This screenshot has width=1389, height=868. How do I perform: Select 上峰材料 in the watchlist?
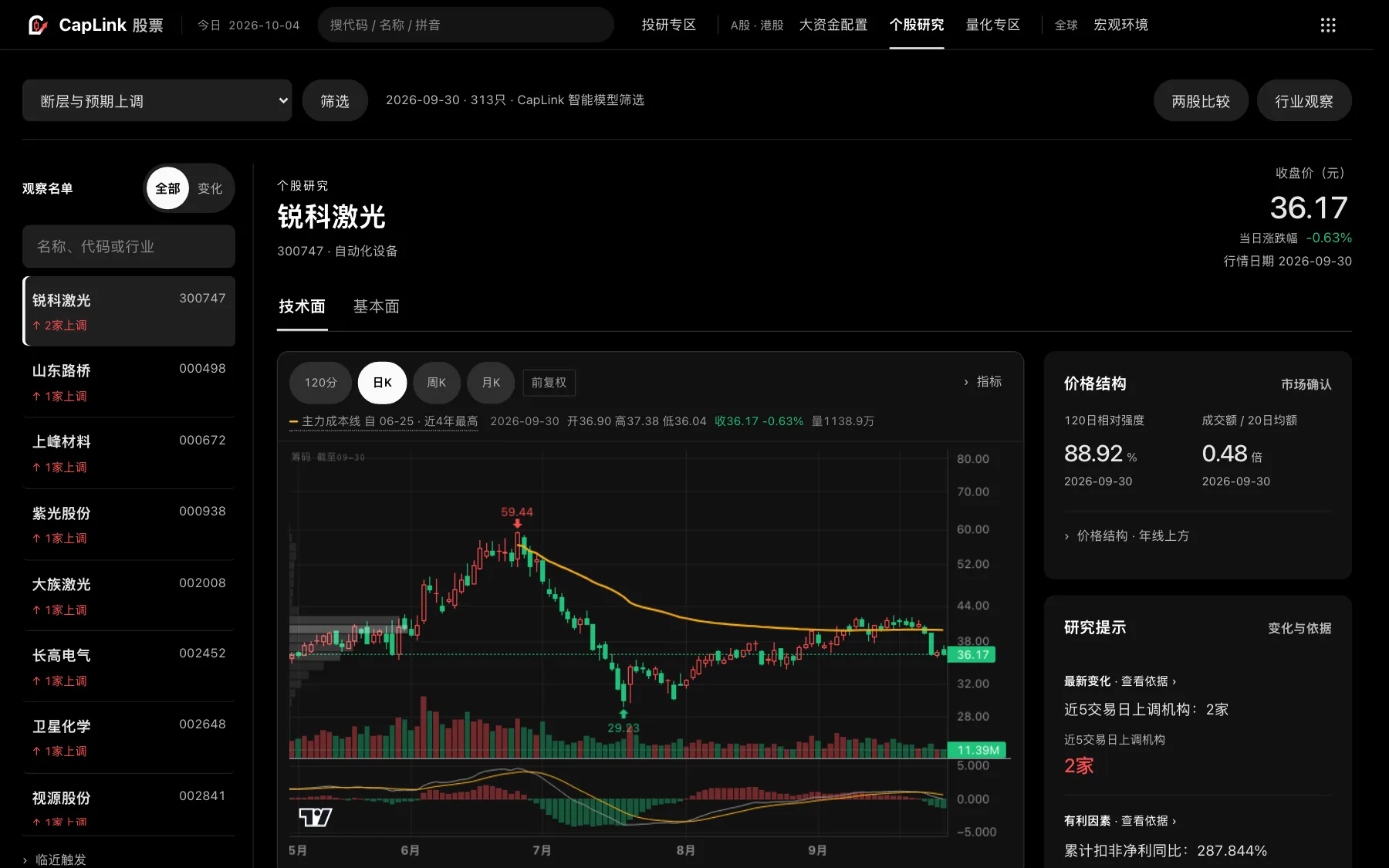pos(129,453)
